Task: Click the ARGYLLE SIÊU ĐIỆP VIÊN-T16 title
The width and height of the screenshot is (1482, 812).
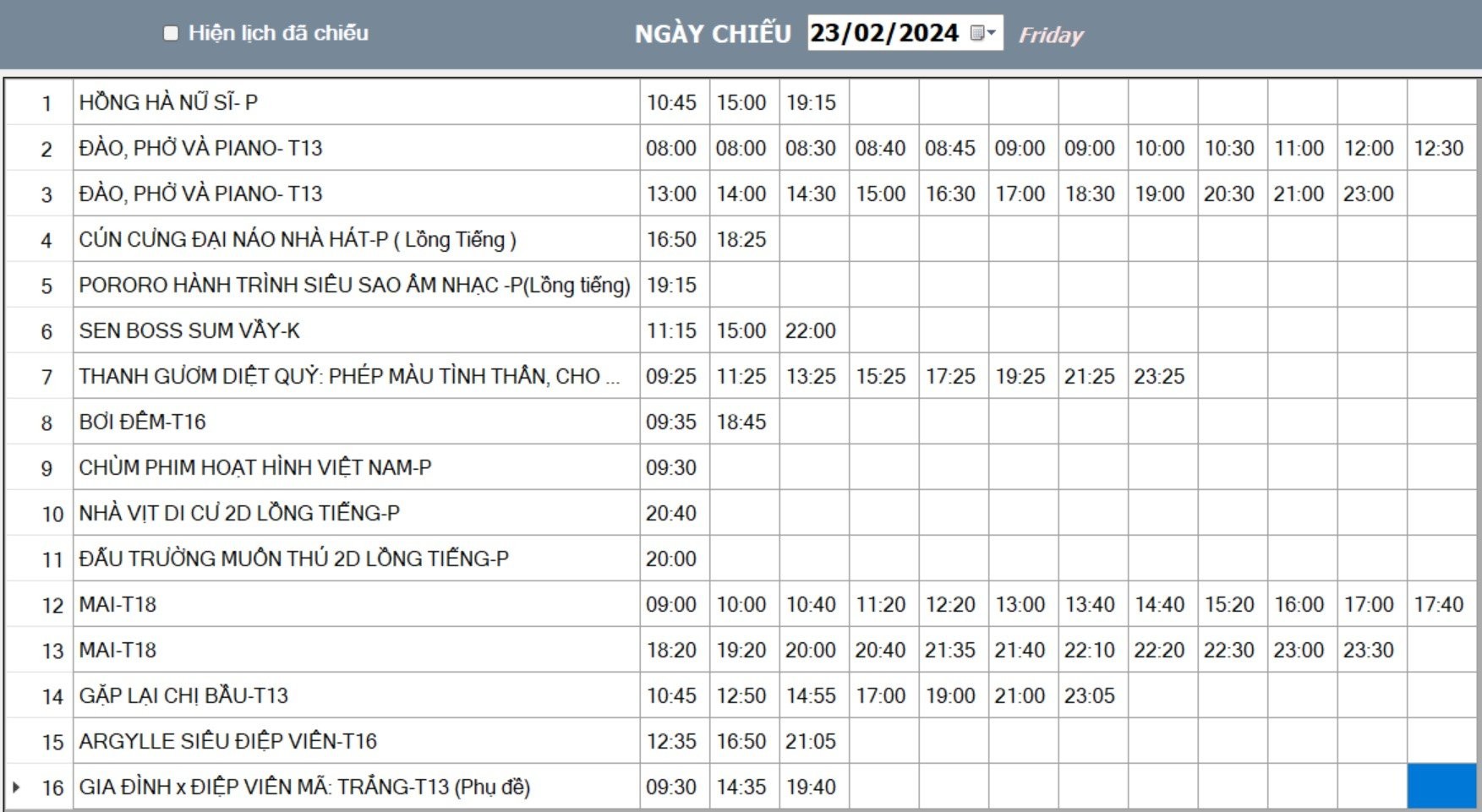Action: (228, 742)
